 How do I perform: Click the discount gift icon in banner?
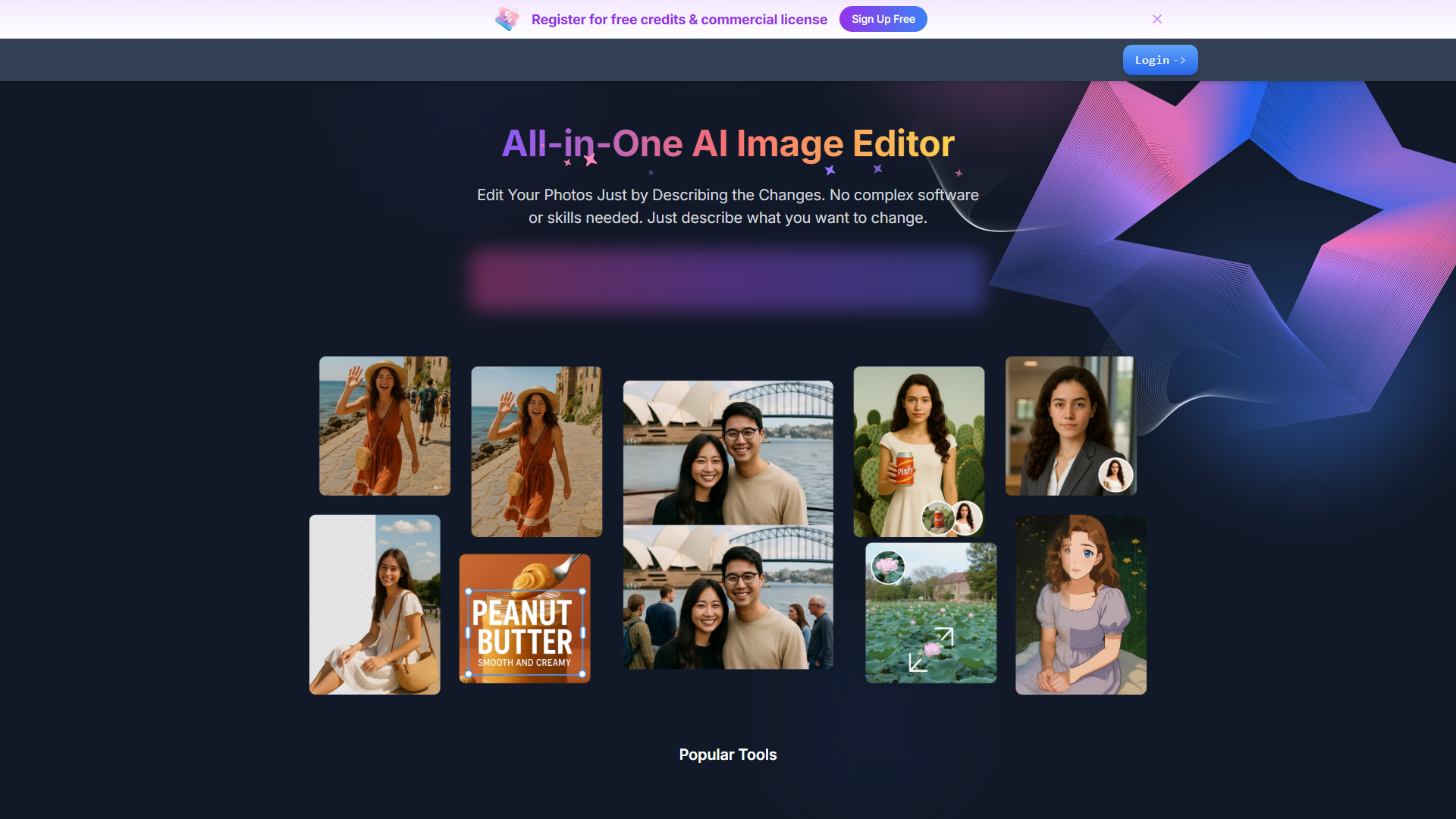coord(507,19)
